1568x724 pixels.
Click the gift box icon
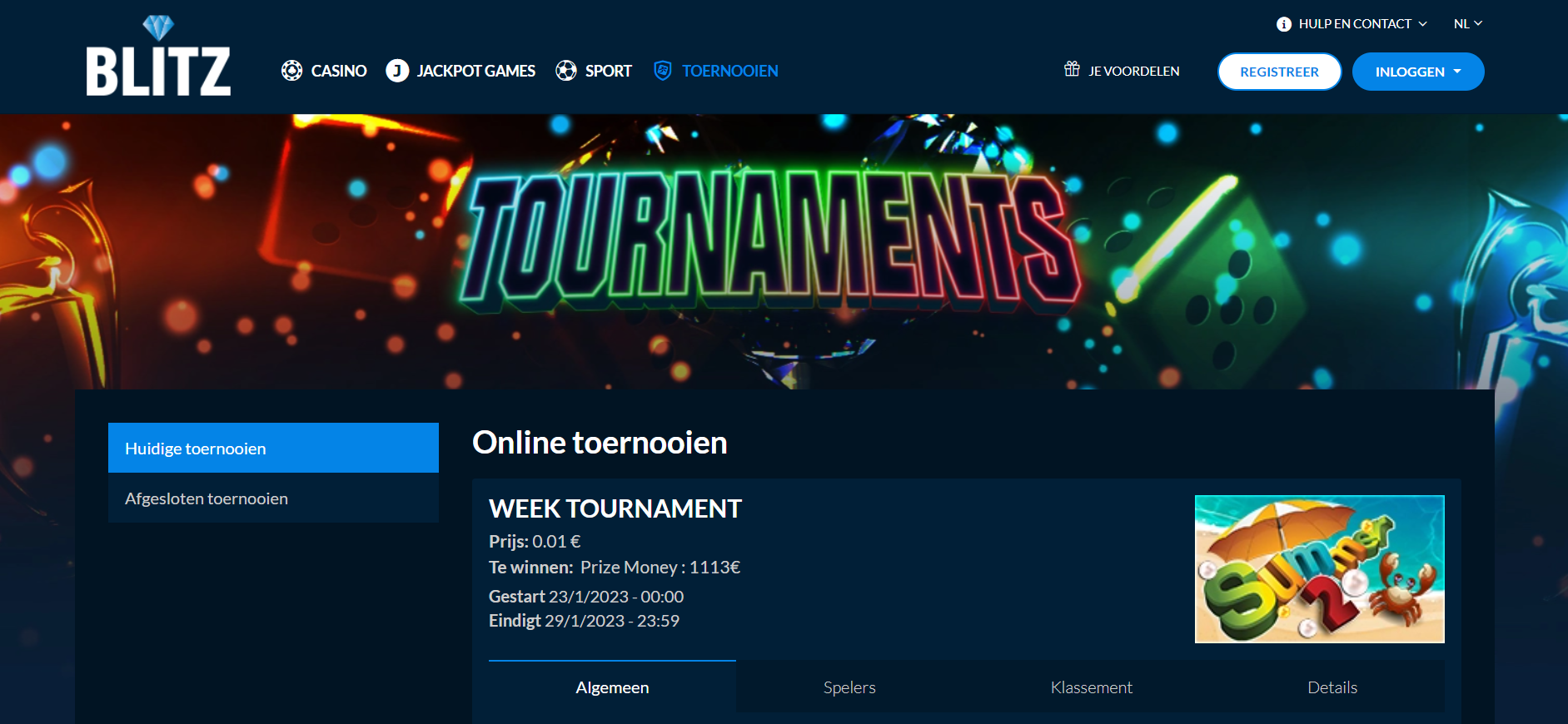point(1072,69)
